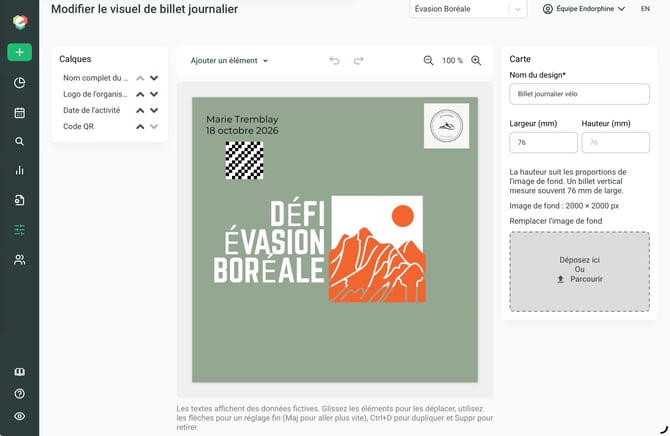The image size is (670, 436).
Task: Move Nom complet layer down
Action: click(154, 78)
